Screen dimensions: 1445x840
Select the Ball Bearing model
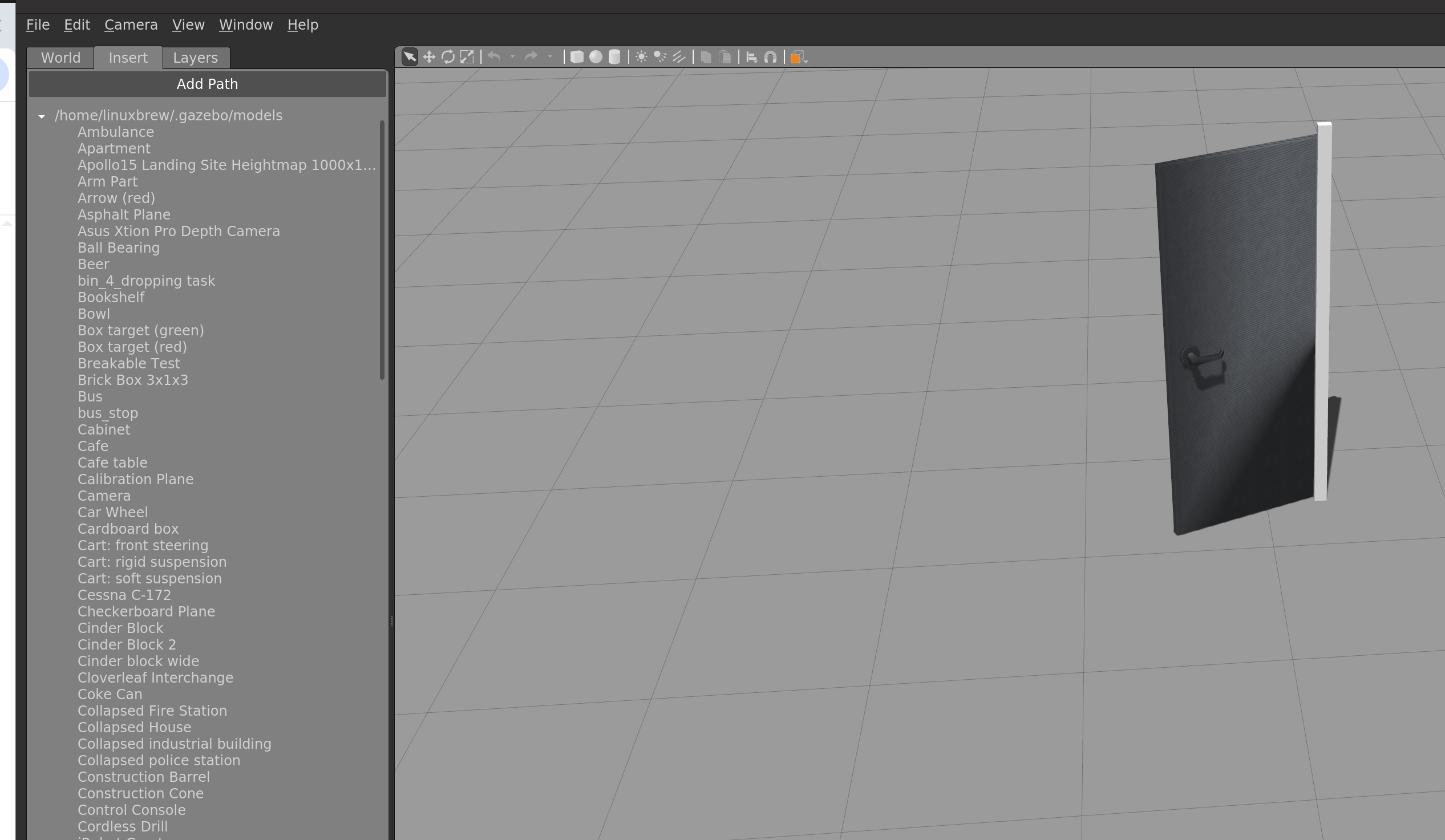coord(119,247)
